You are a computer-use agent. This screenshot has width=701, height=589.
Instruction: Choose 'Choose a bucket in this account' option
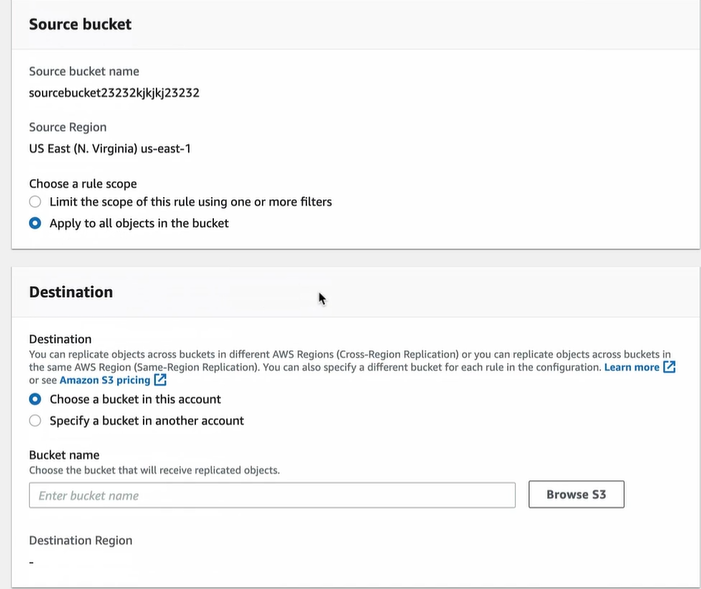35,399
